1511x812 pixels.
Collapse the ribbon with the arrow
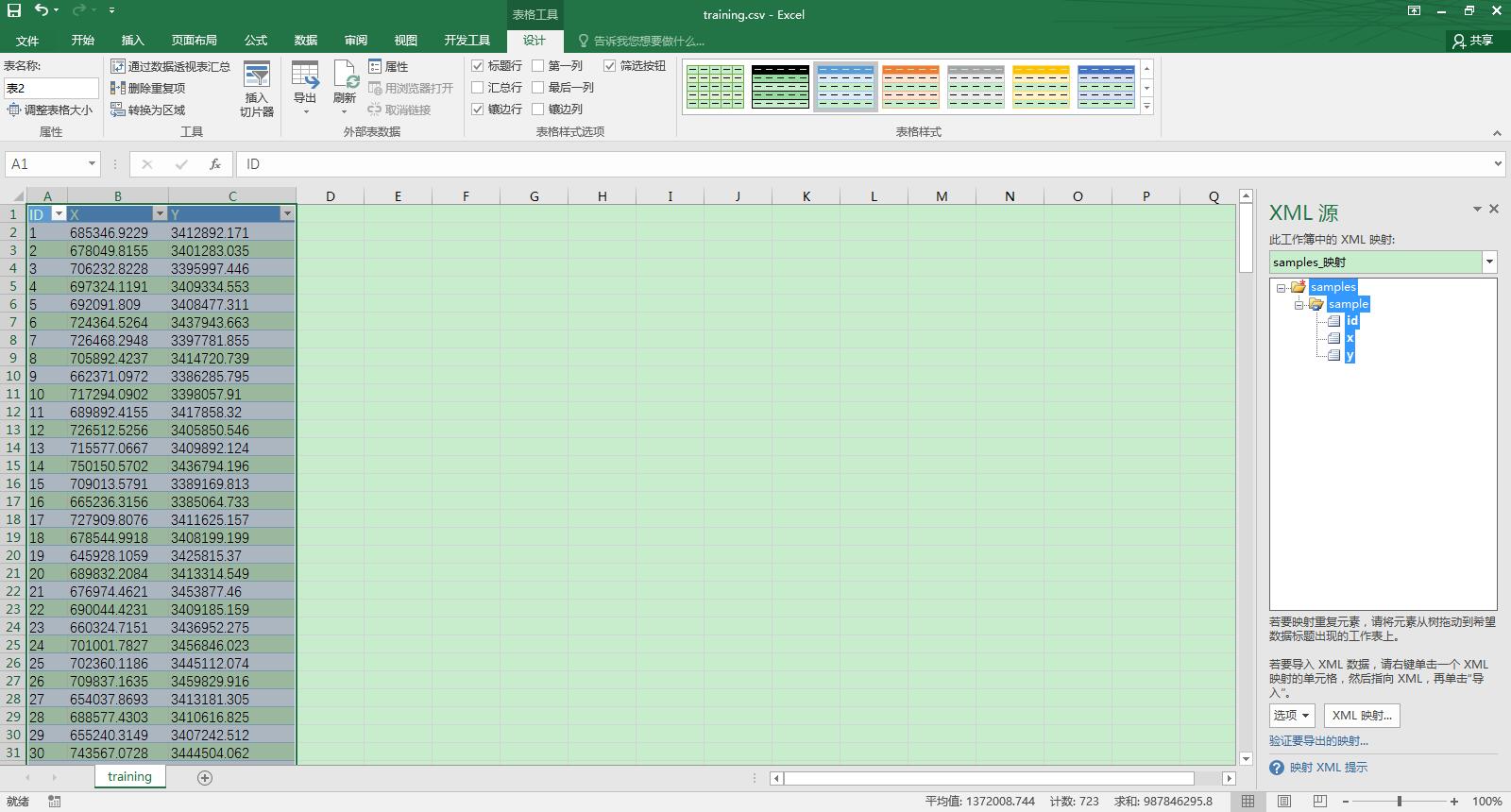[1497, 133]
